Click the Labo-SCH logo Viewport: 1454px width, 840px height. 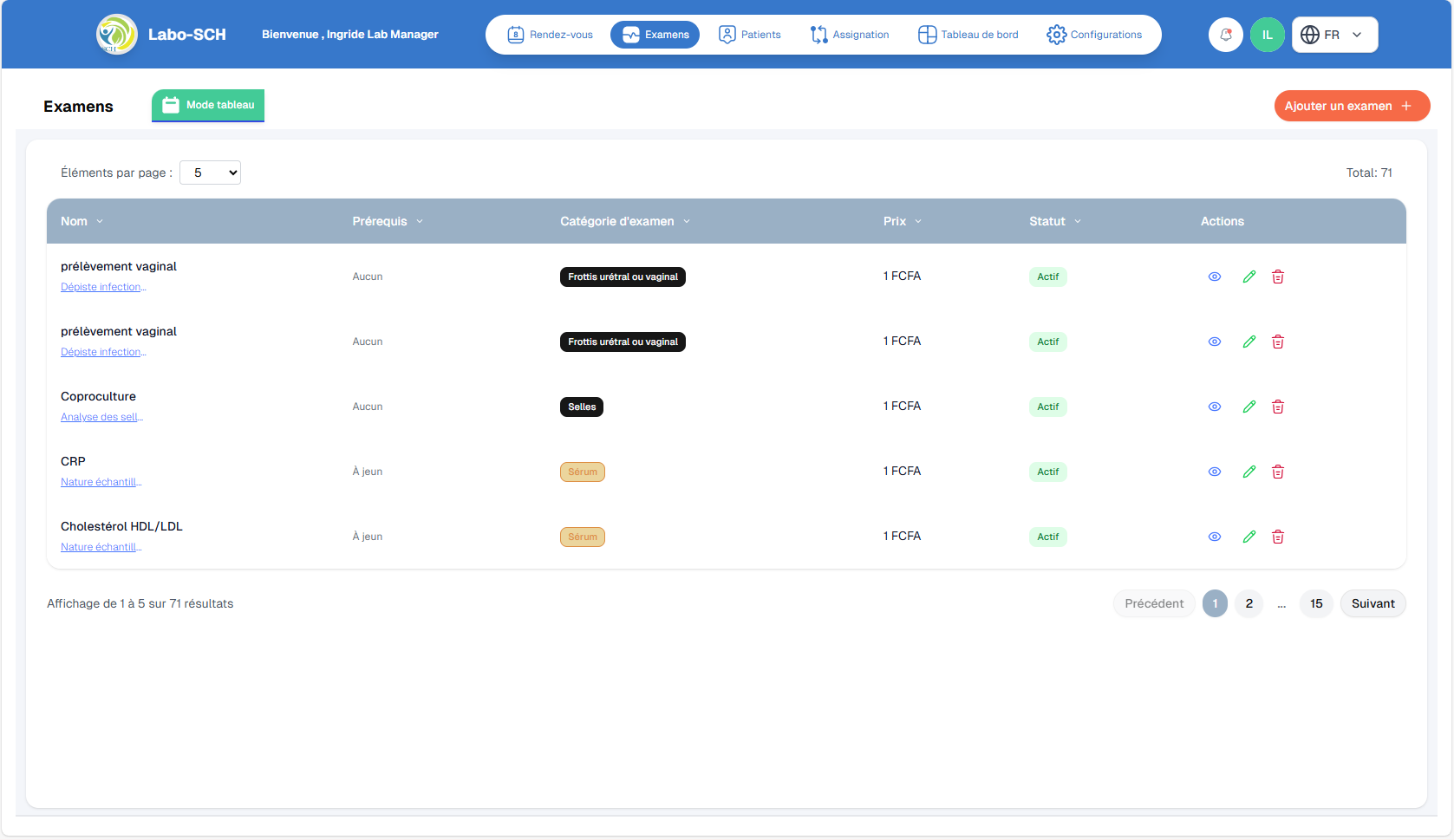tap(117, 35)
